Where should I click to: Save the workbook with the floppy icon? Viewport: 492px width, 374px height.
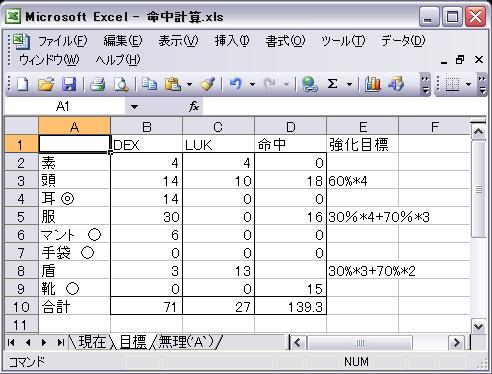[x=69, y=84]
